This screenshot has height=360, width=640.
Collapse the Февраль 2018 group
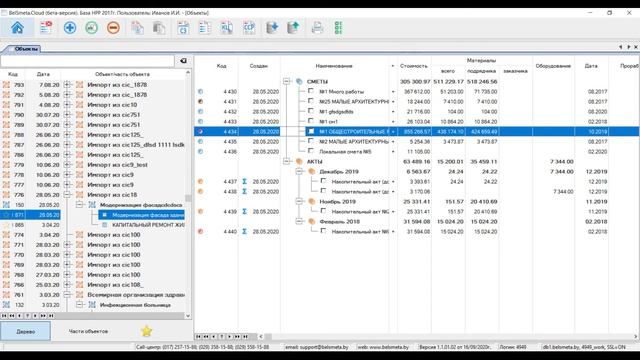pos(299,221)
